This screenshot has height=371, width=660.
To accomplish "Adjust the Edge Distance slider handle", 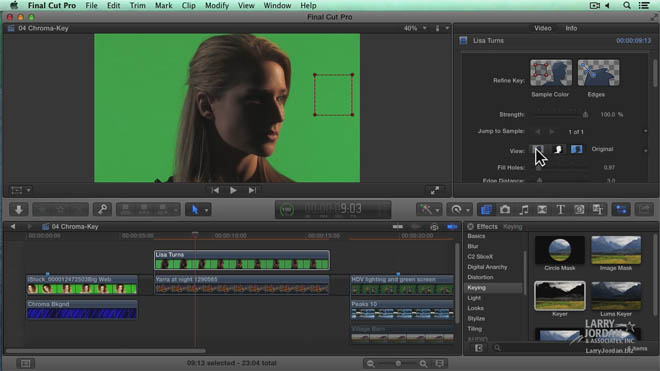I will pos(539,180).
